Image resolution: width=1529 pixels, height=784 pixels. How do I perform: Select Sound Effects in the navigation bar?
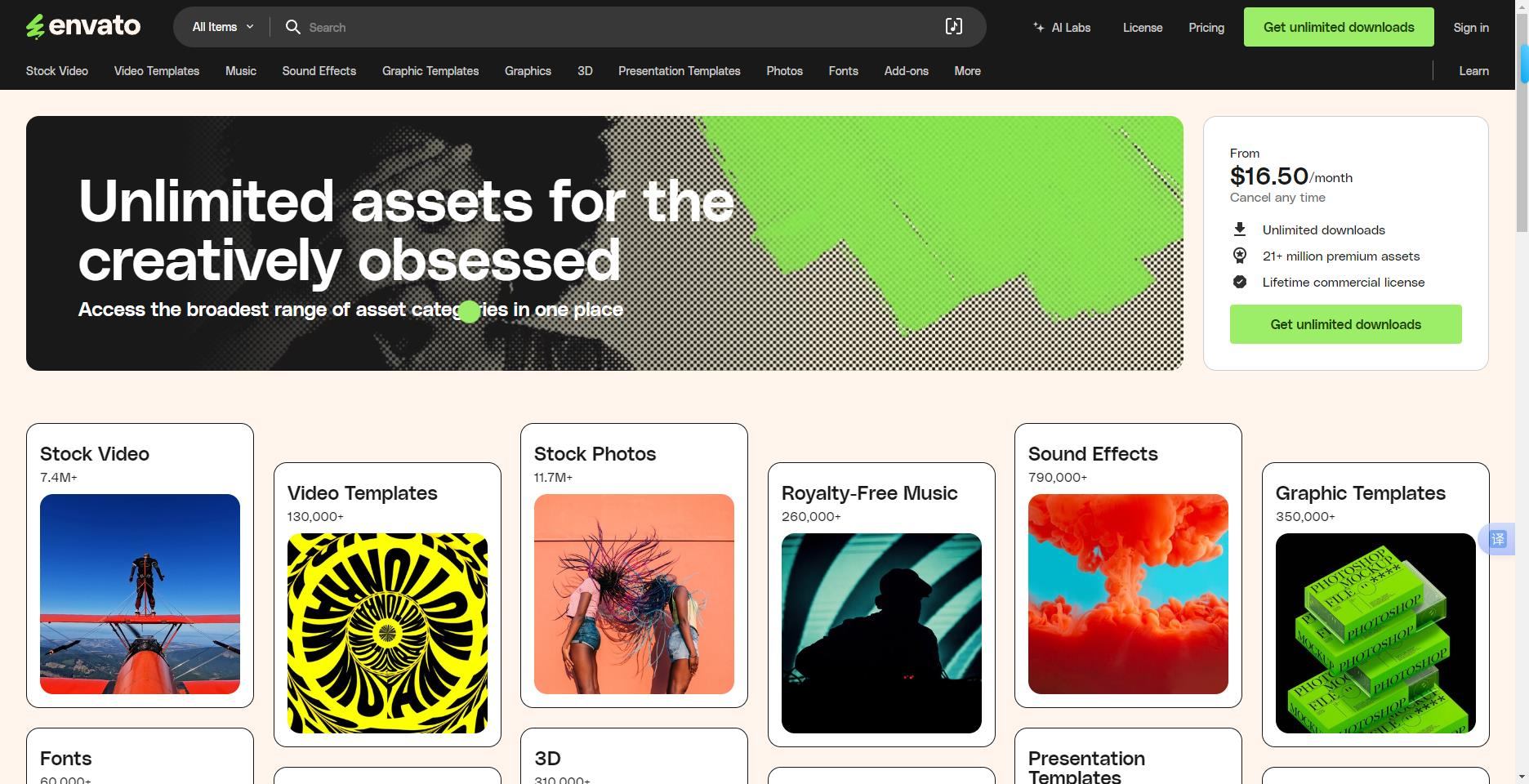click(319, 71)
